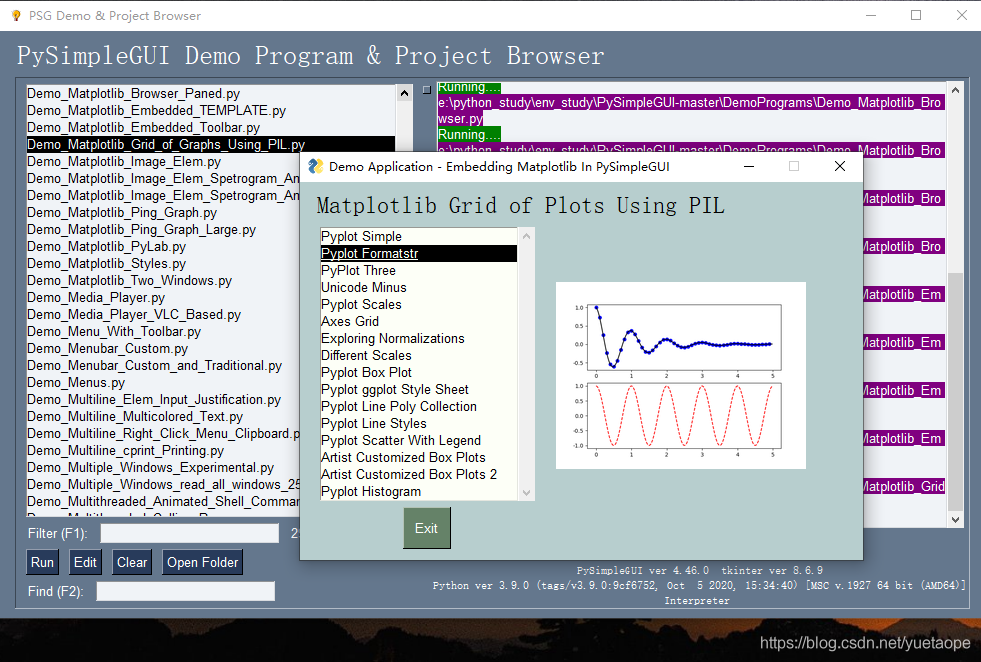Click the Clear button

click(x=132, y=563)
